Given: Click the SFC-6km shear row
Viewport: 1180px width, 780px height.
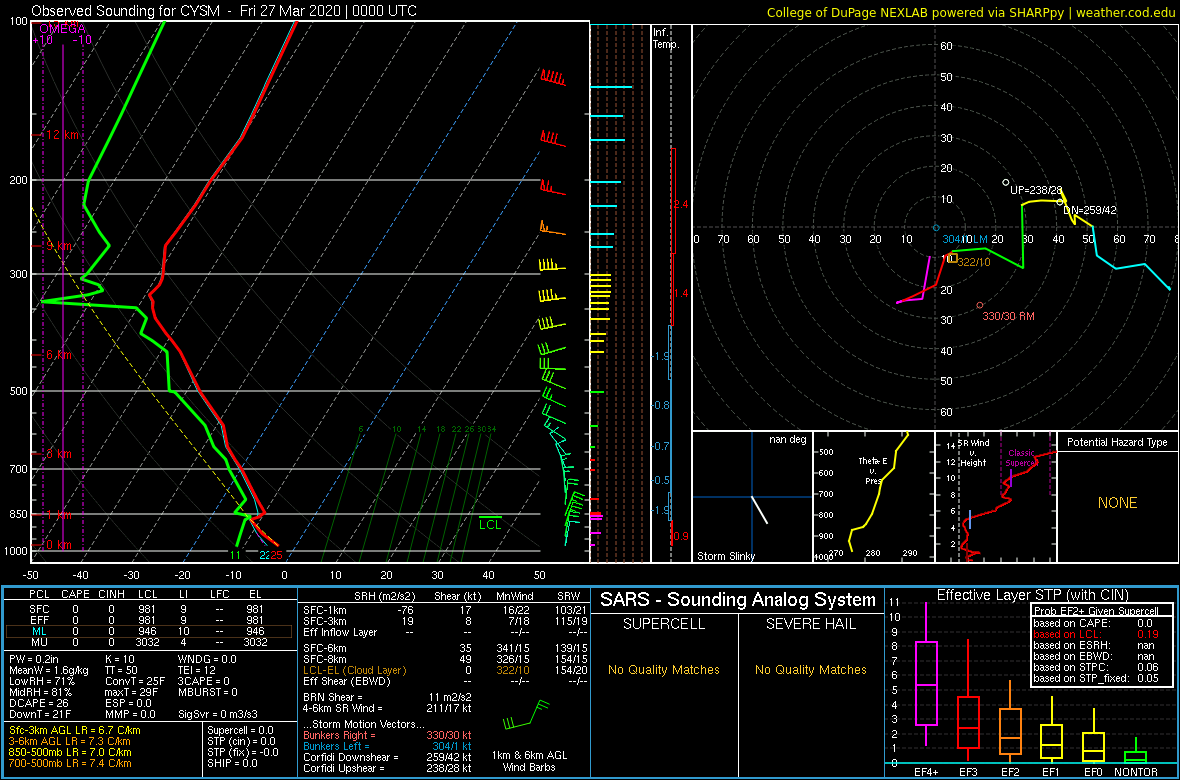Looking at the screenshot, I should coord(444,647).
